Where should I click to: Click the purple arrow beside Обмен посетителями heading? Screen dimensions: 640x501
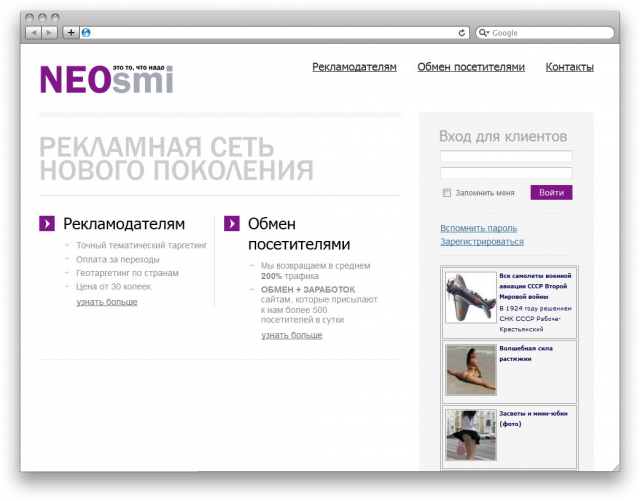pos(231,223)
